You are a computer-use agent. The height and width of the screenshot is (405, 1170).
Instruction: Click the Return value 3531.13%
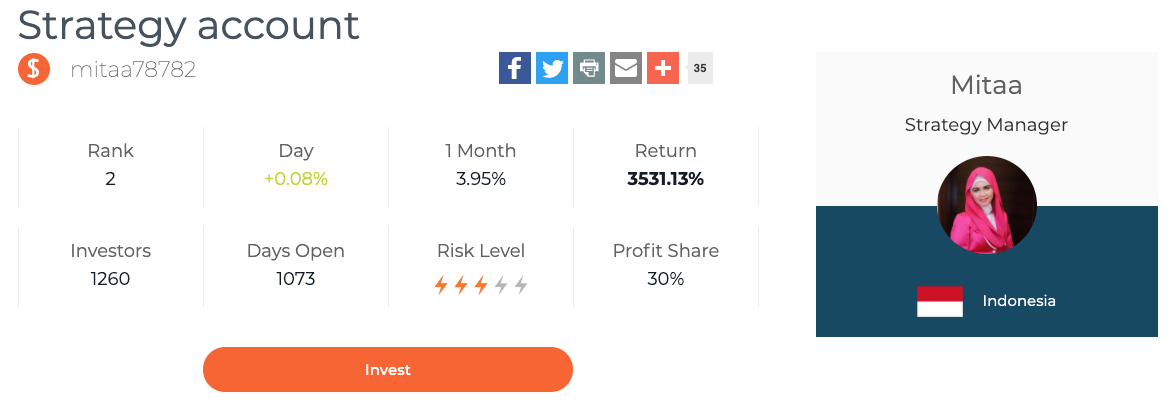click(666, 179)
